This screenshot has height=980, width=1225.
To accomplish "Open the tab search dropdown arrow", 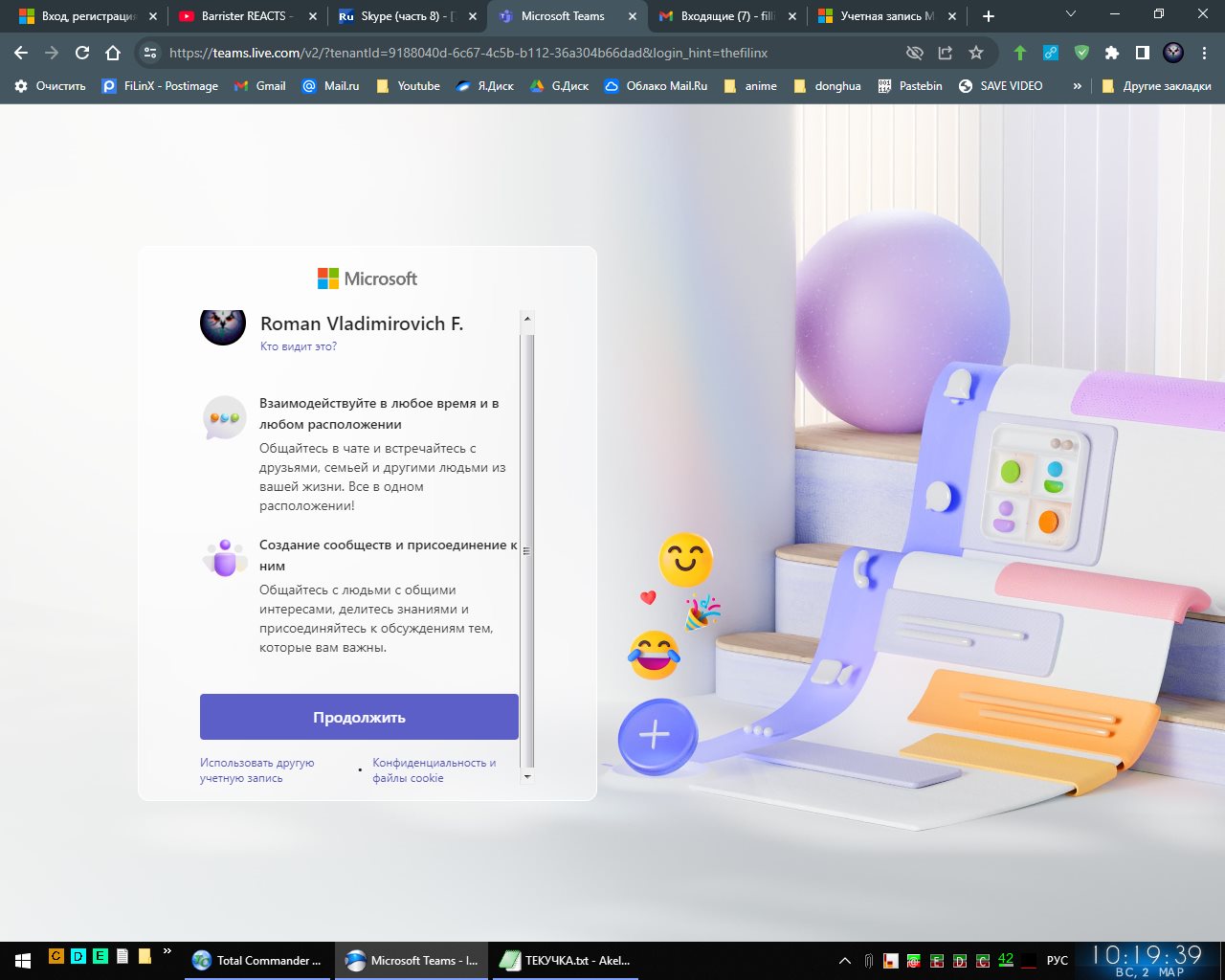I will point(1071,14).
